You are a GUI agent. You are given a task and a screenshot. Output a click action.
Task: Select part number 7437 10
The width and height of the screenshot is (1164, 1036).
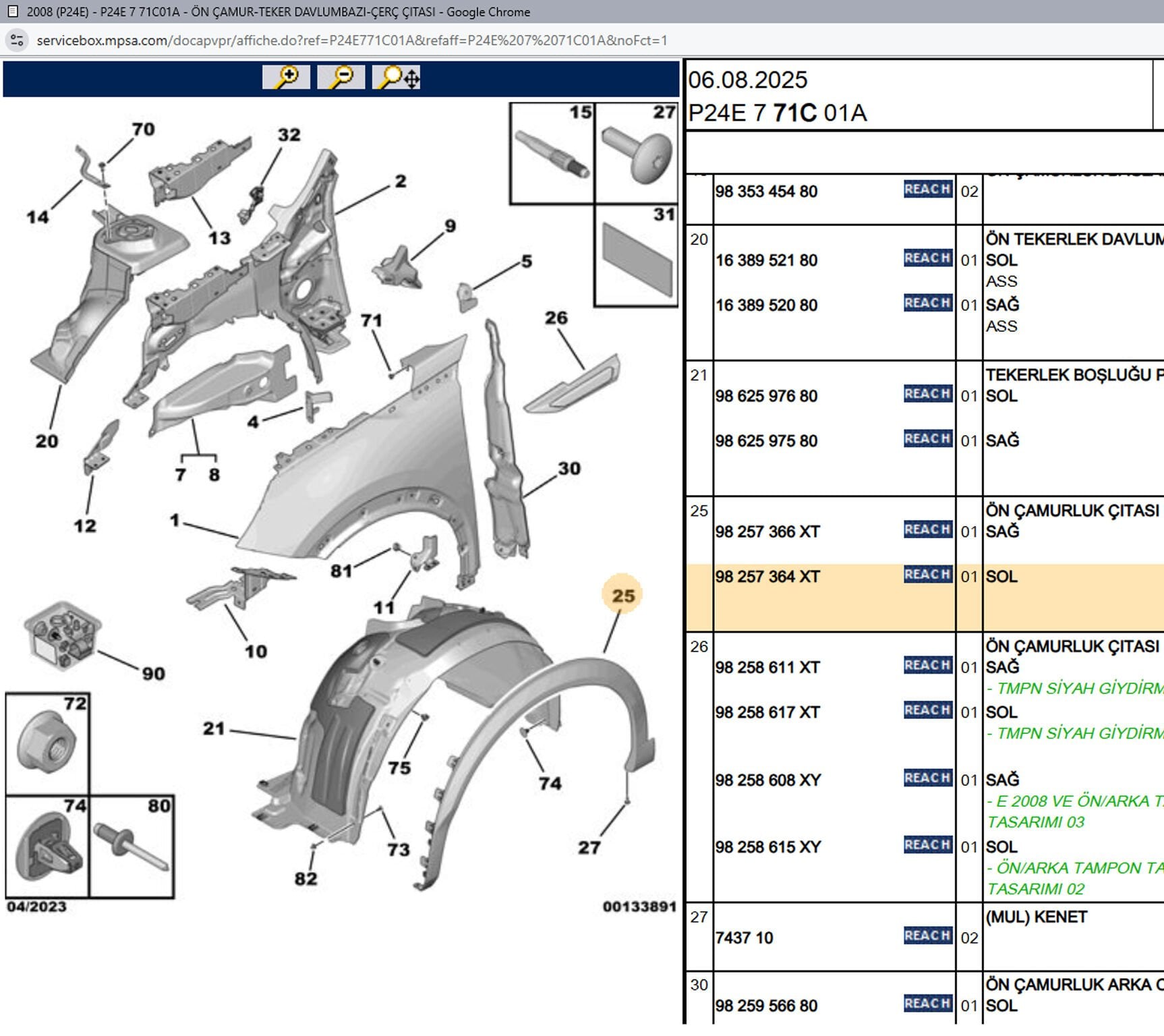[744, 938]
